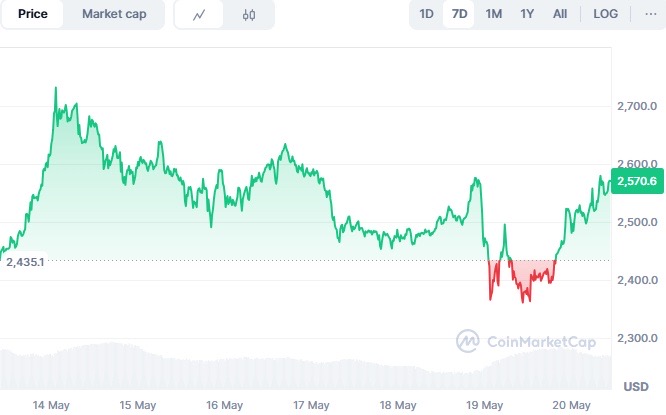Set time range to 1M
The width and height of the screenshot is (666, 415).
493,14
